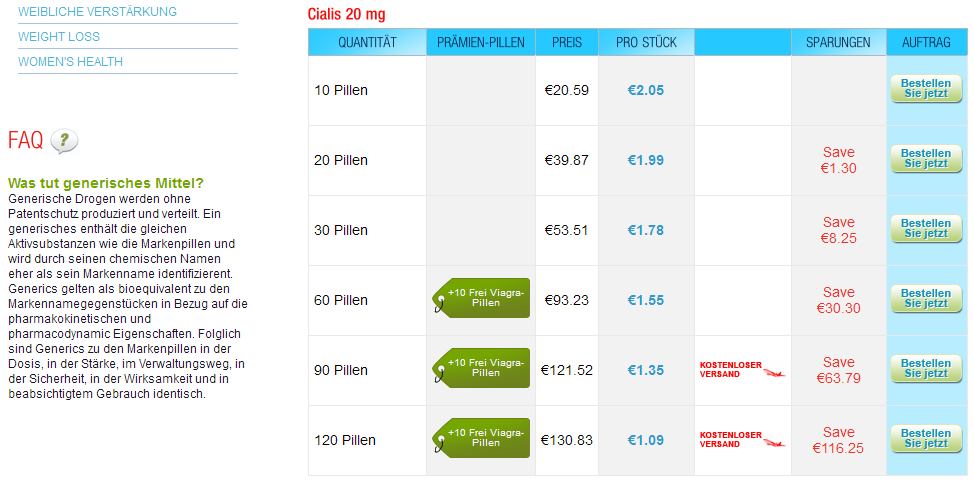The height and width of the screenshot is (481, 974).
Task: Click the Viagra bonus tag for 90 Pillen
Action: [481, 368]
